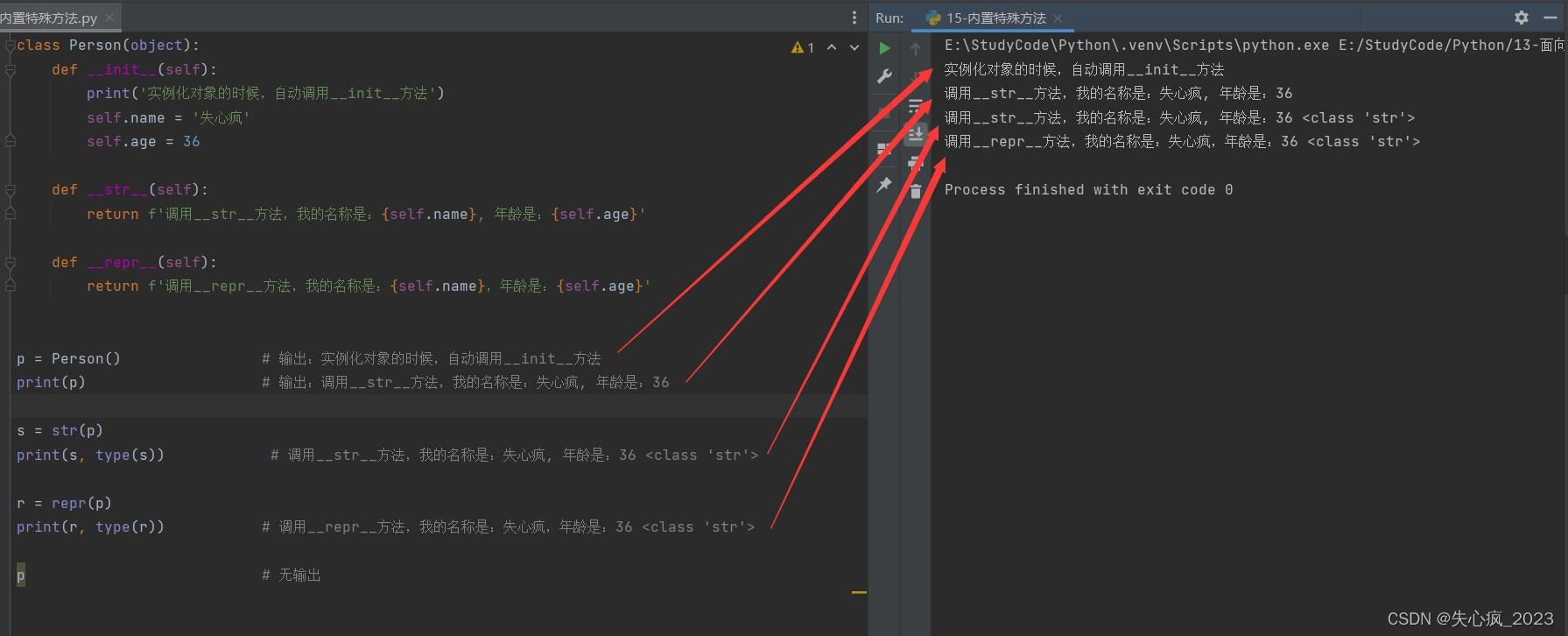Click the 'print(r, type(r))' statement
The image size is (1568, 636).
click(x=90, y=526)
